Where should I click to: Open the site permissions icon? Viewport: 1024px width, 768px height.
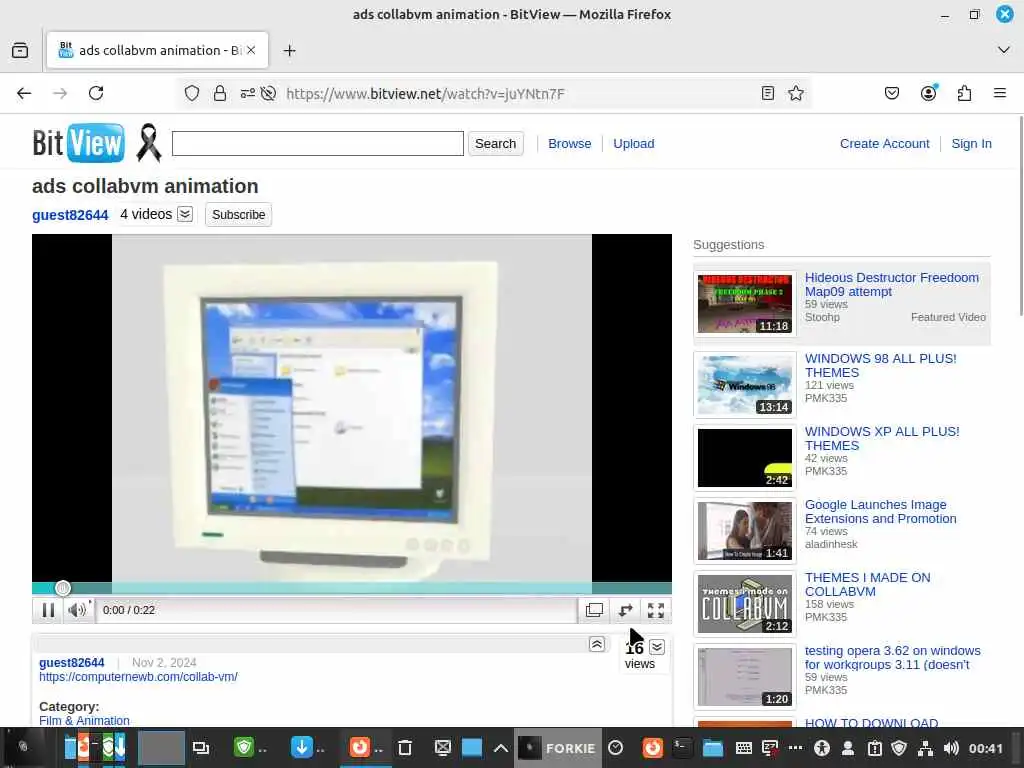[x=248, y=93]
